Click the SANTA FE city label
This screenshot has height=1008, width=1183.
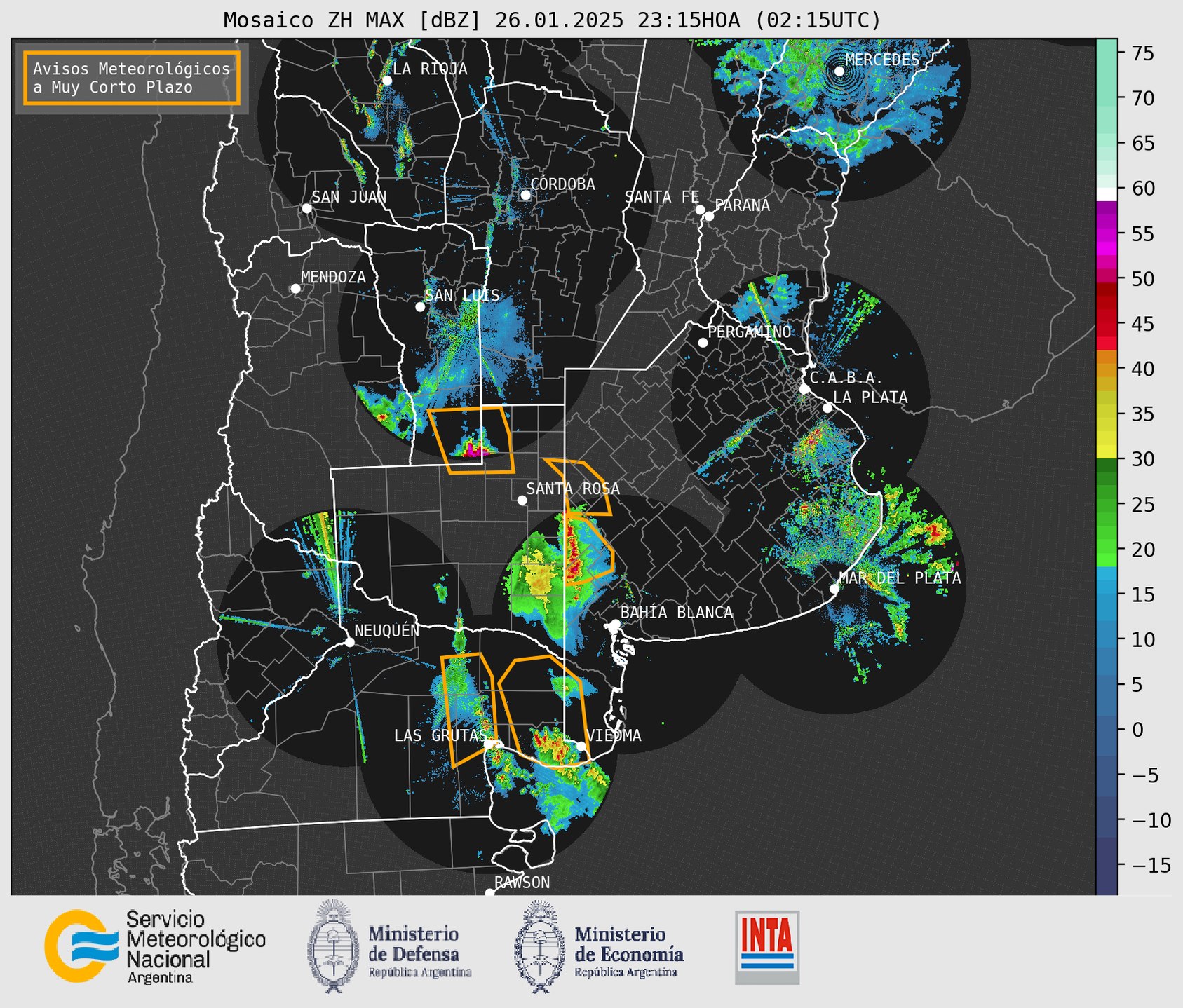click(x=662, y=197)
